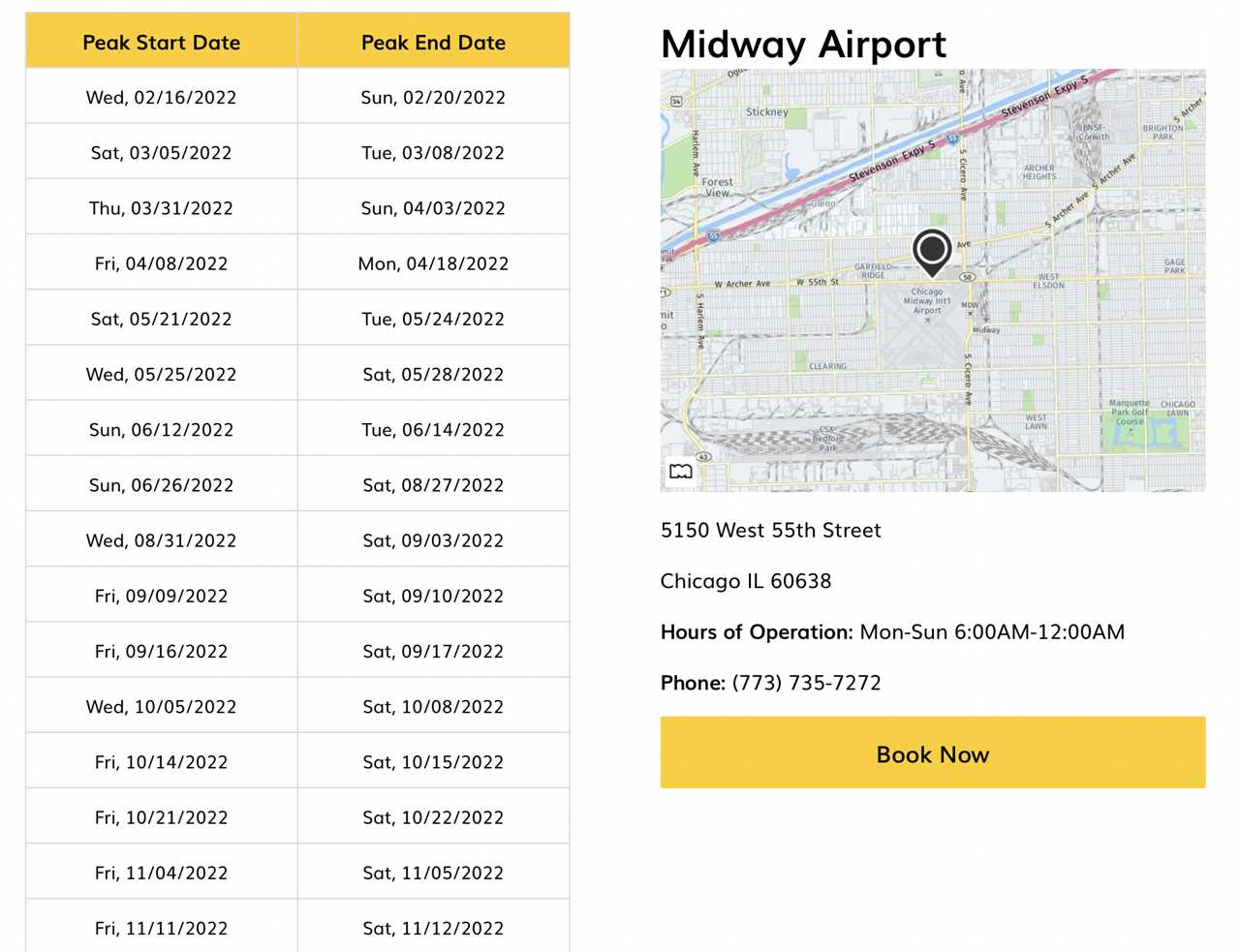Click end date Sat, 09/17/2022
1240x952 pixels.
click(433, 652)
